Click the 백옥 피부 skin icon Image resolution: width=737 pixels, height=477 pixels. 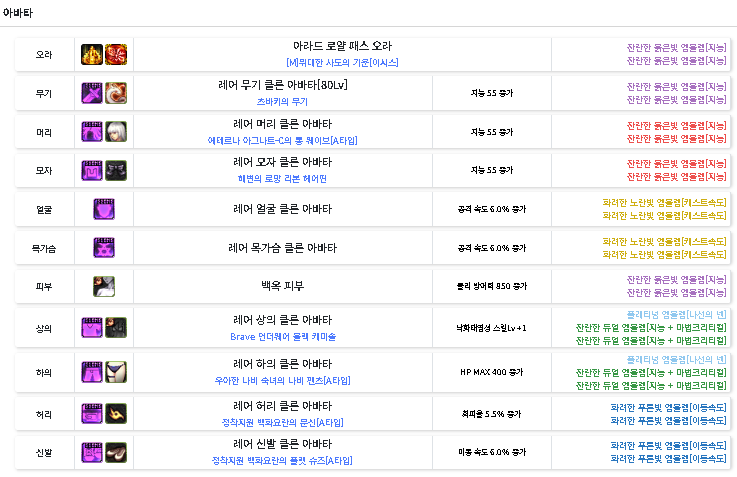click(x=104, y=286)
